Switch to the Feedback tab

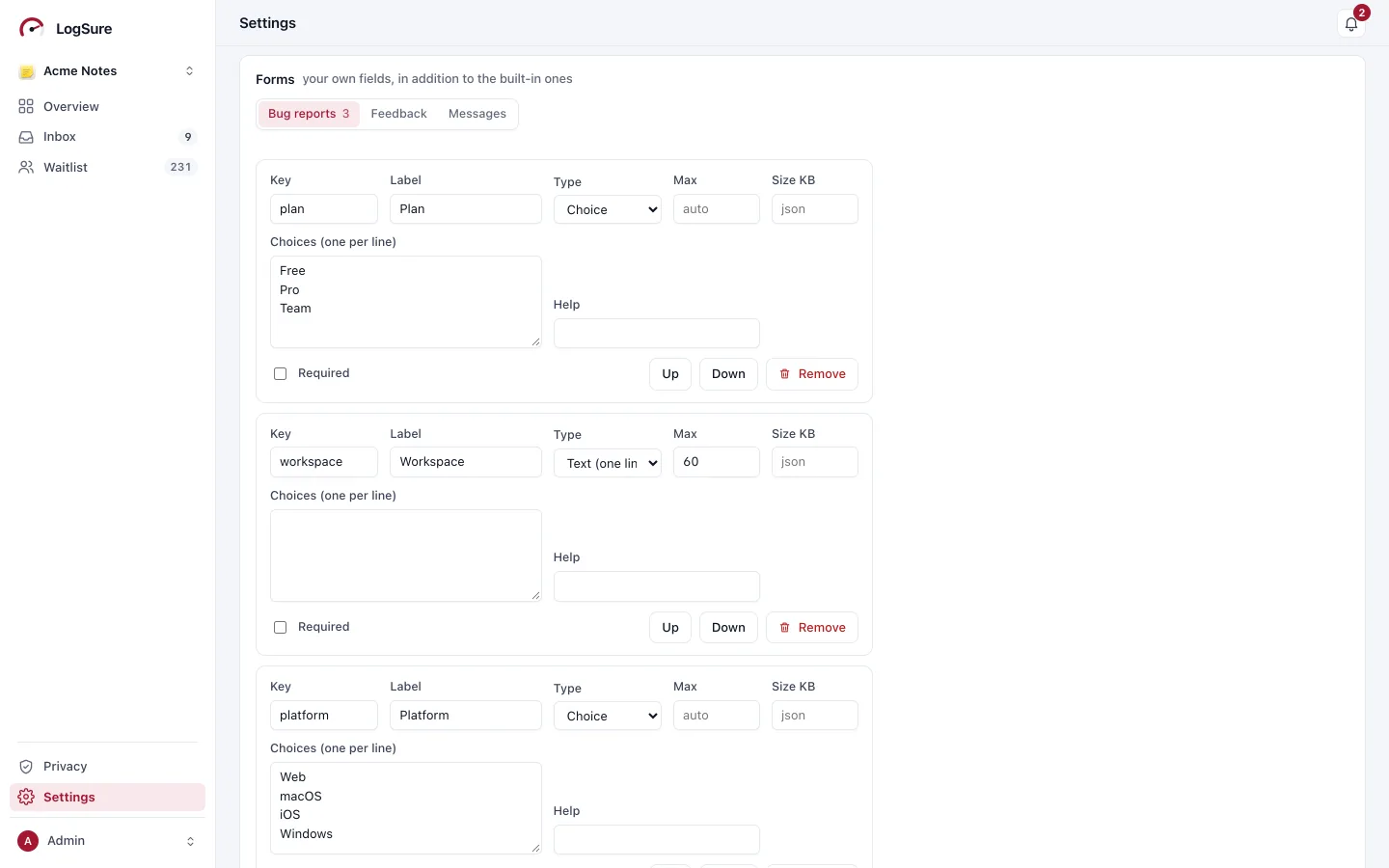point(398,114)
